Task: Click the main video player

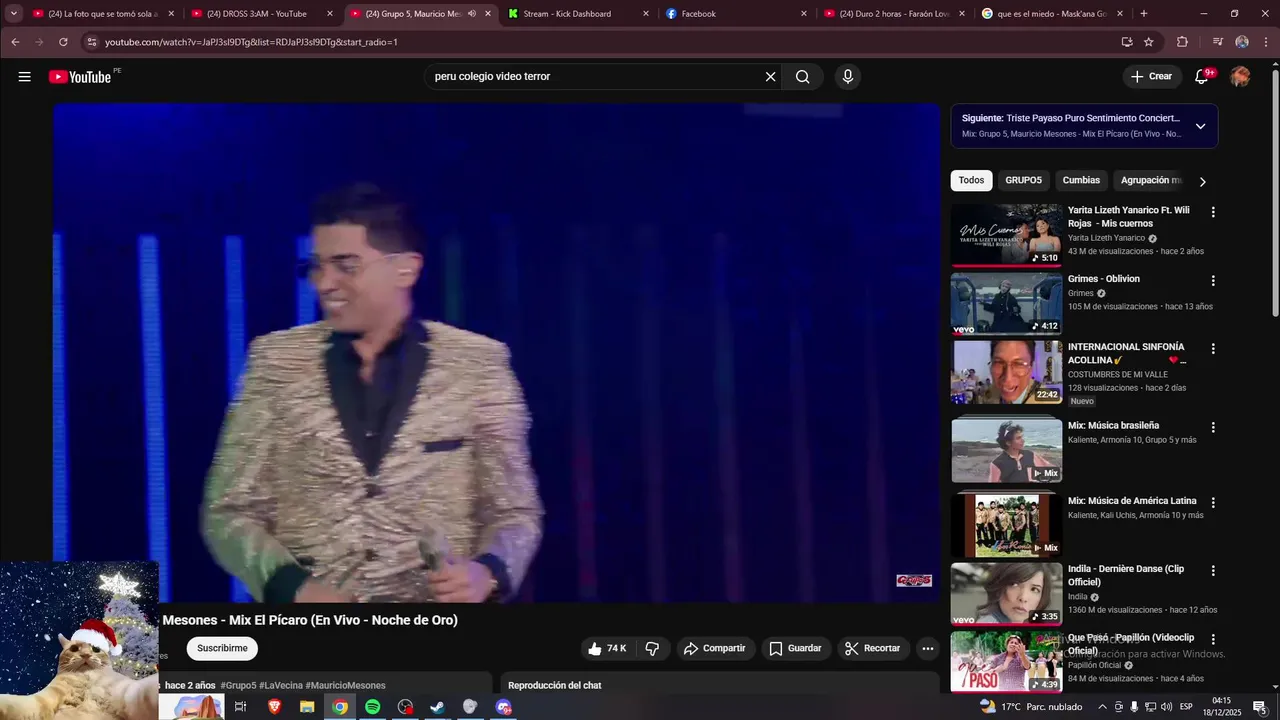Action: (497, 353)
